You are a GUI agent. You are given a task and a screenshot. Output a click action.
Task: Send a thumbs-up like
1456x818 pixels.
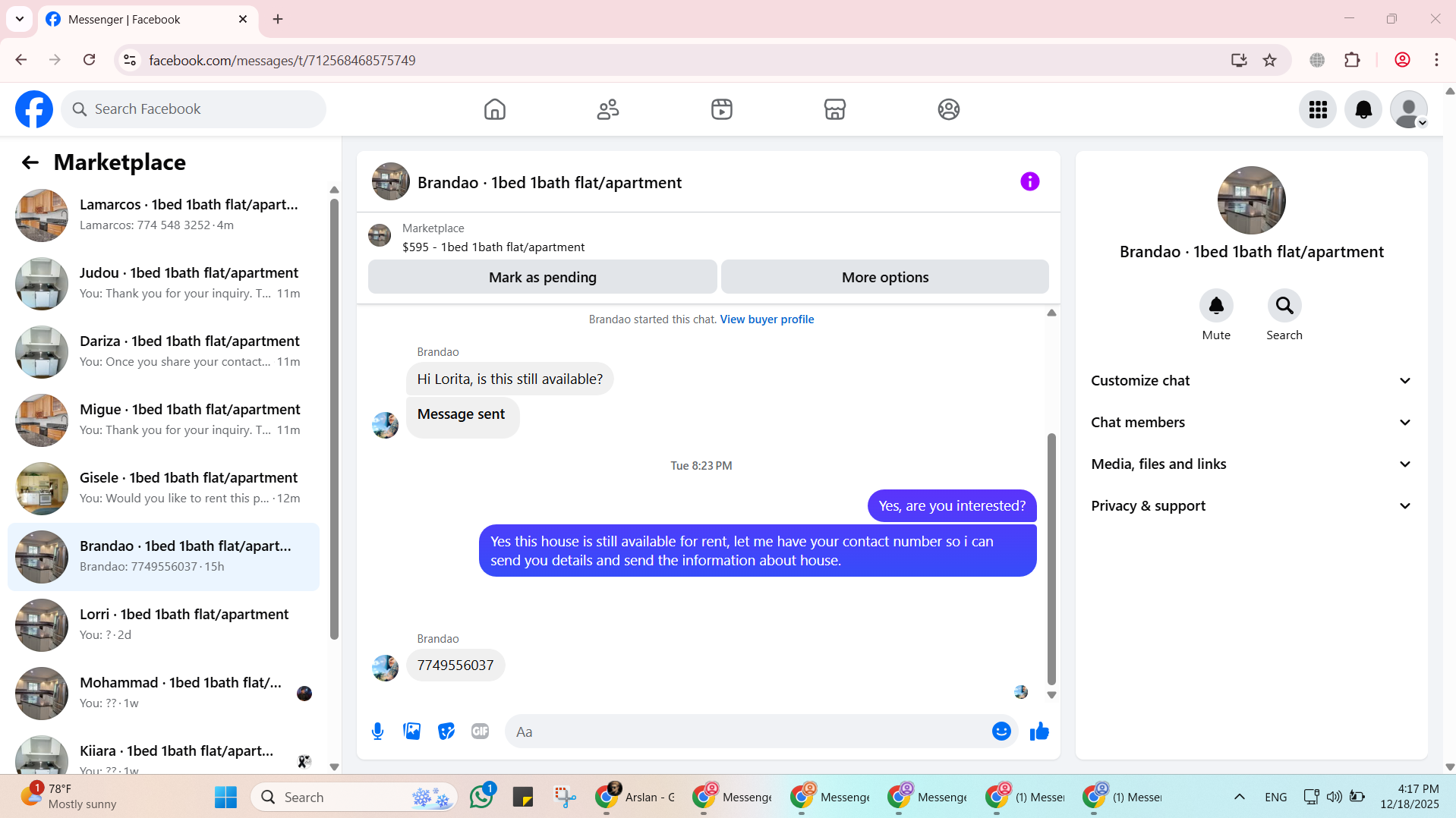1039,731
